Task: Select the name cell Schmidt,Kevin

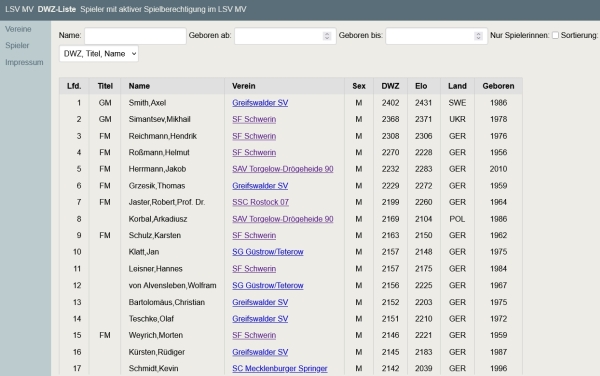Action: click(153, 369)
